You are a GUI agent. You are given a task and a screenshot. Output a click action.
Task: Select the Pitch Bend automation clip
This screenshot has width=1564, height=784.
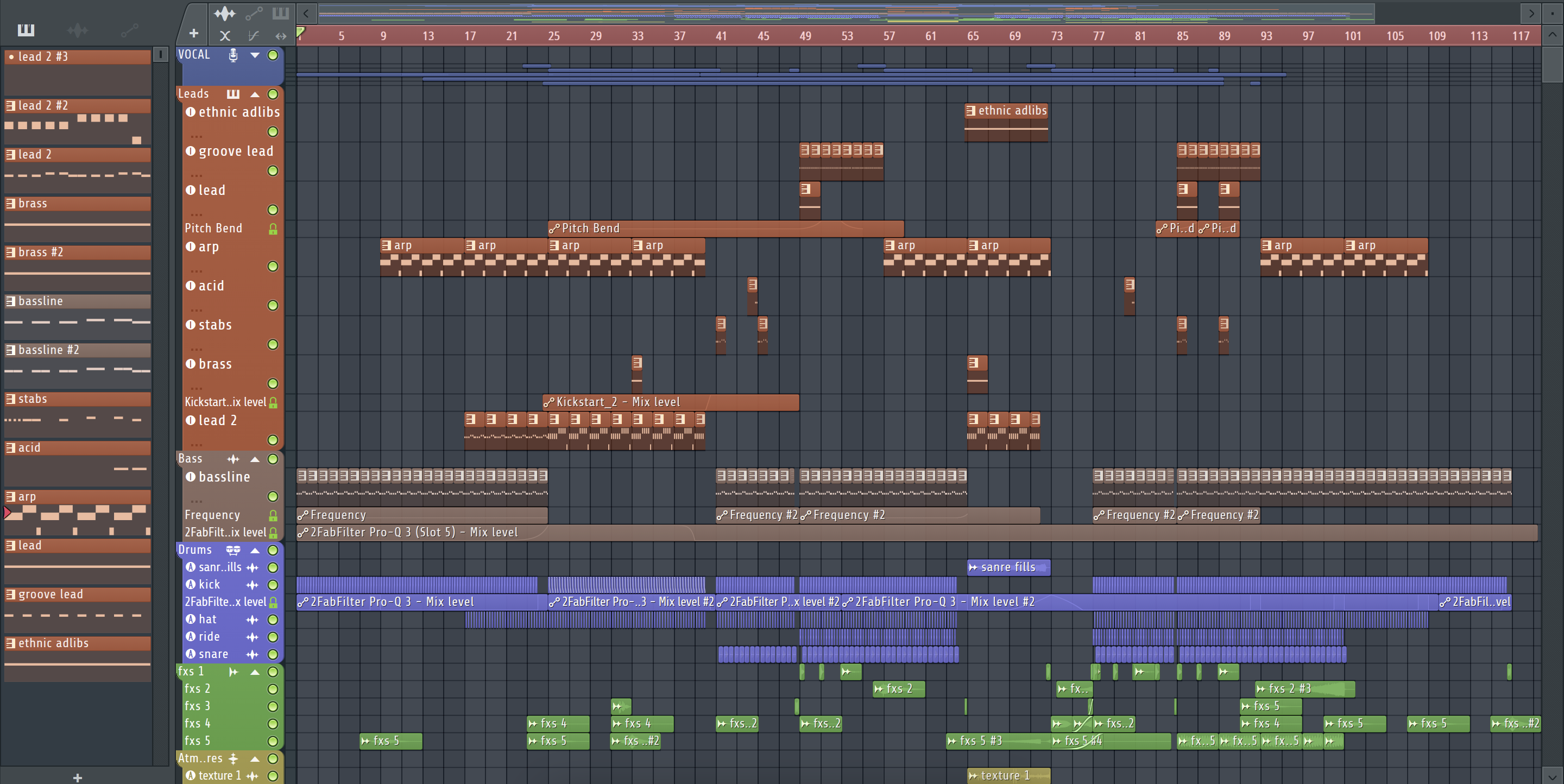pos(726,229)
